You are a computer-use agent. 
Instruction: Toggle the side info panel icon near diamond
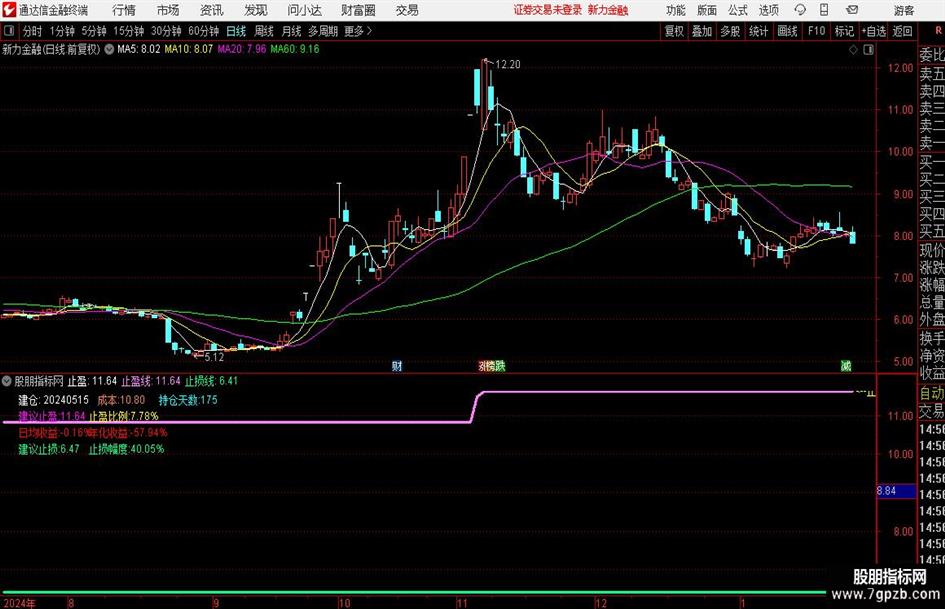[868, 50]
